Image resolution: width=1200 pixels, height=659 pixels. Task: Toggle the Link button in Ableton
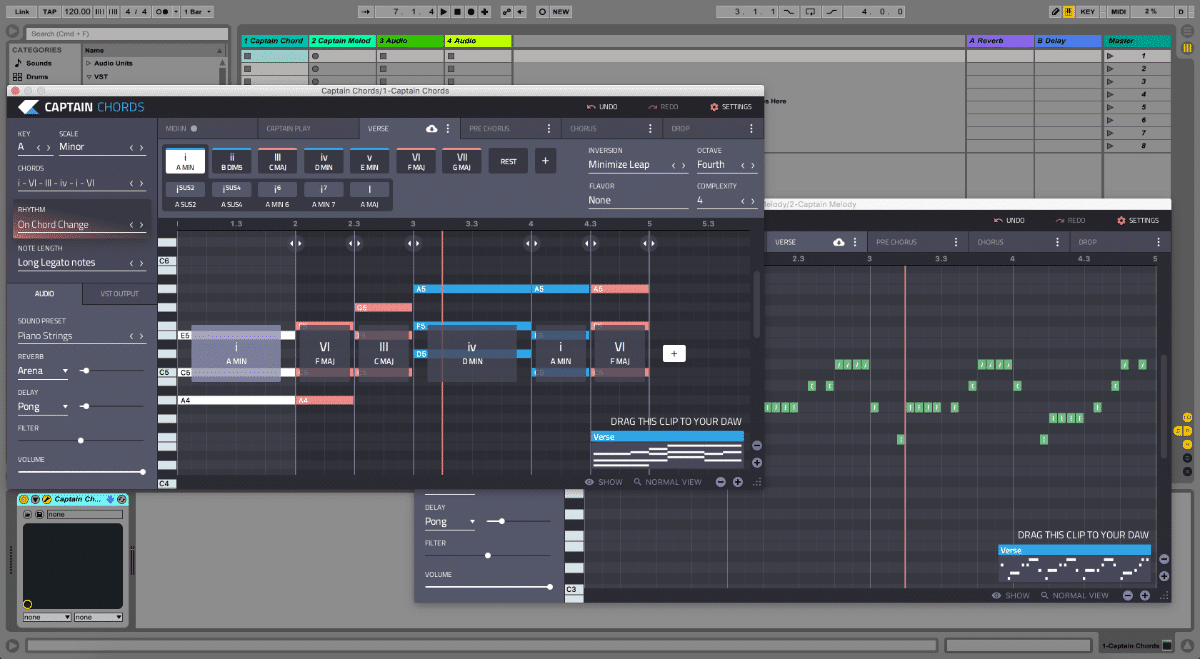pyautogui.click(x=21, y=12)
